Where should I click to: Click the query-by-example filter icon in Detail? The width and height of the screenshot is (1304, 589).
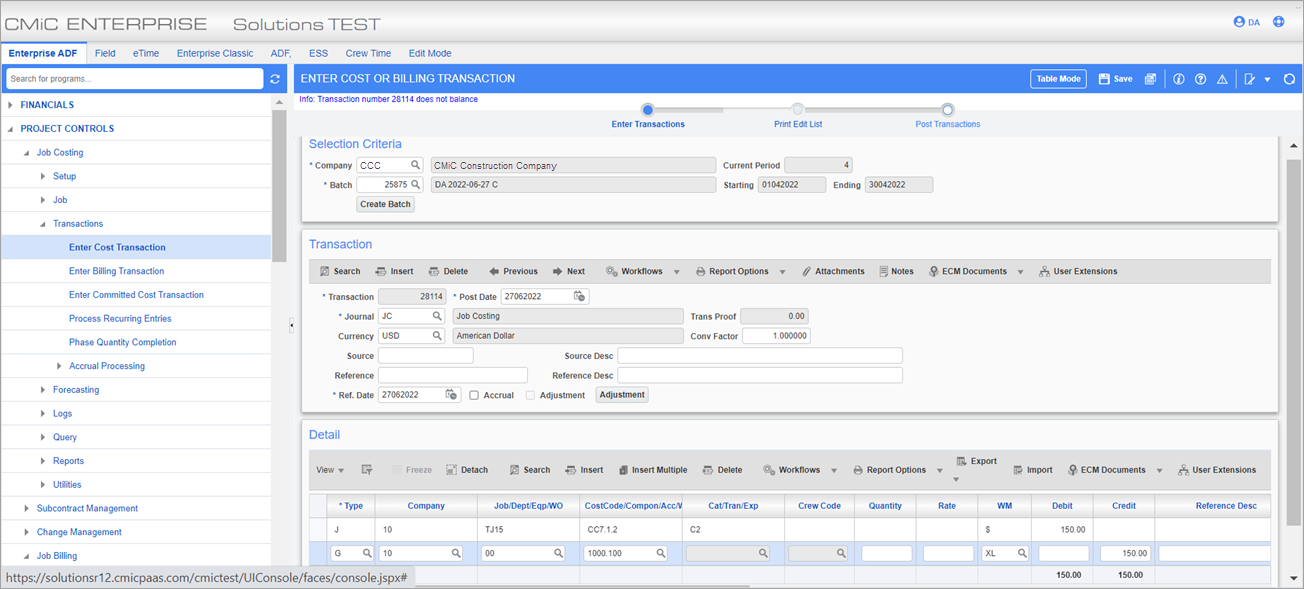367,470
